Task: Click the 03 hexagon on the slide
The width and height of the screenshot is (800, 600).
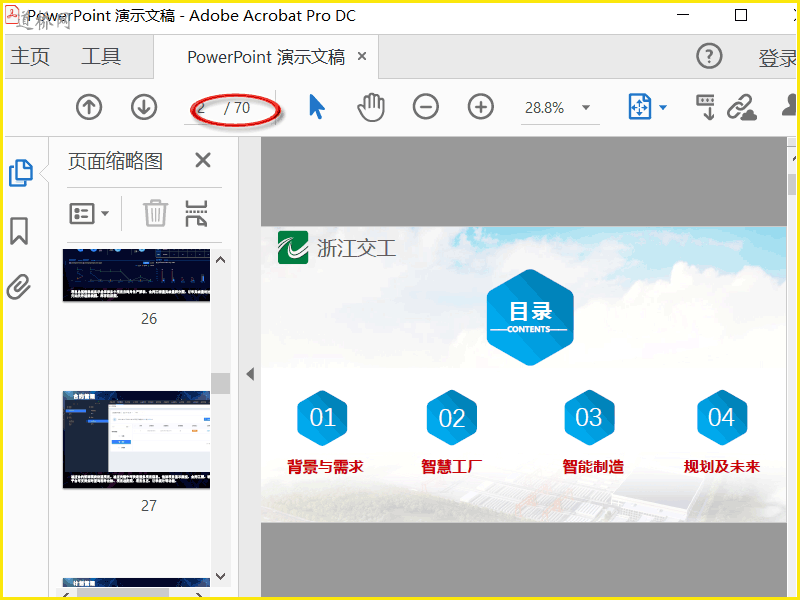Action: pos(589,417)
